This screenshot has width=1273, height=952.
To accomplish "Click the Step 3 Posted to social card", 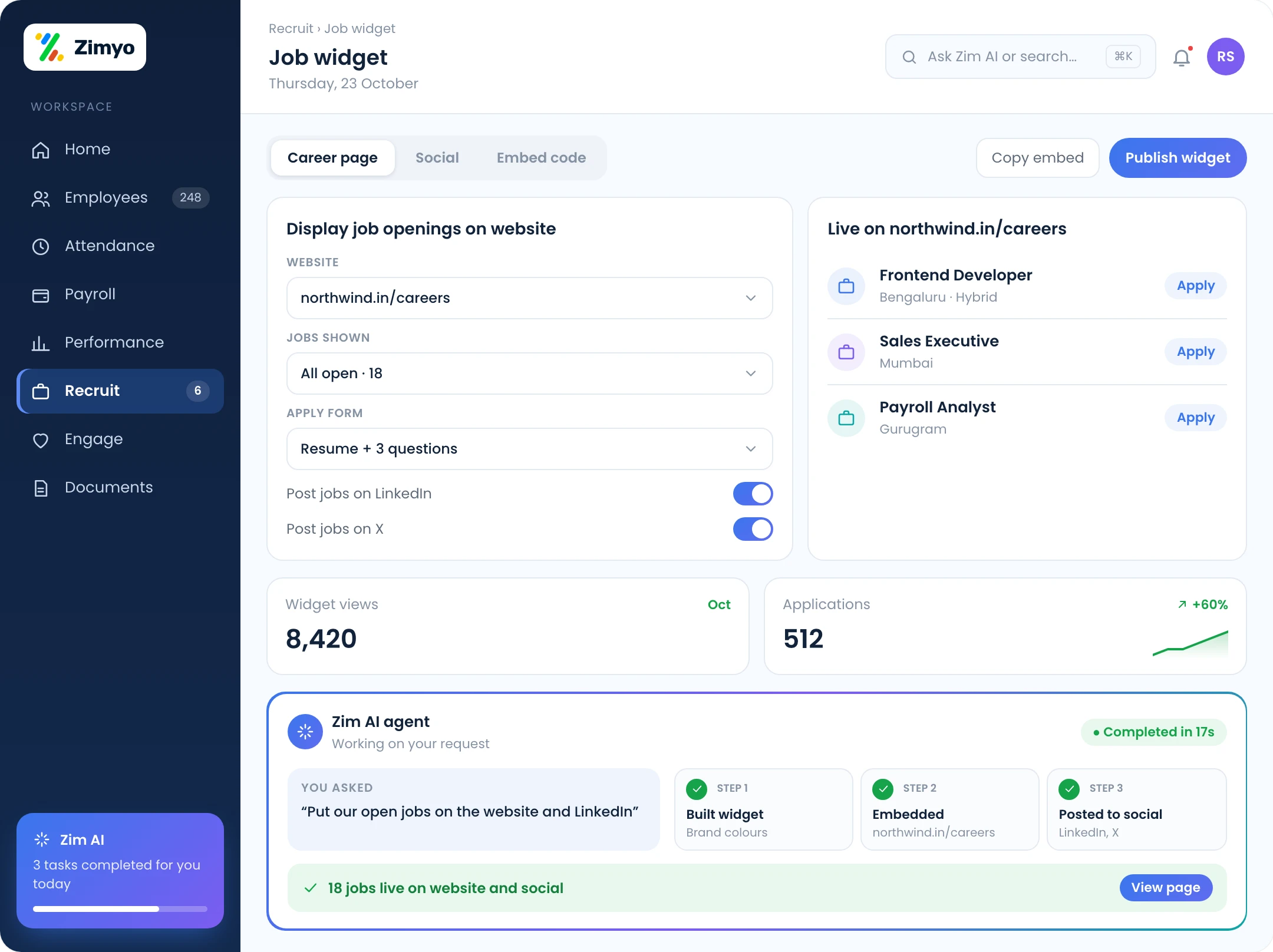I will pyautogui.click(x=1136, y=809).
